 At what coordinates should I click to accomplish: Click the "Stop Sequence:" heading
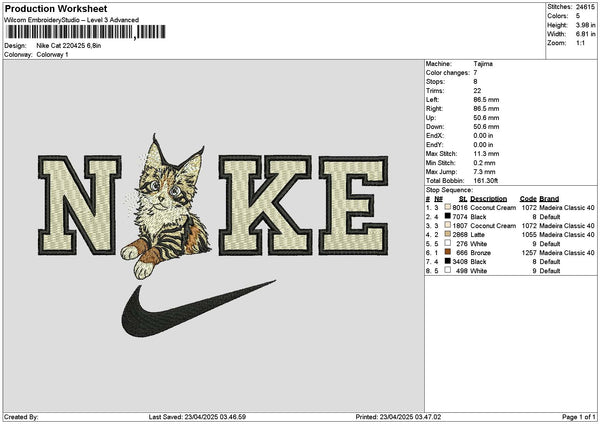[449, 190]
